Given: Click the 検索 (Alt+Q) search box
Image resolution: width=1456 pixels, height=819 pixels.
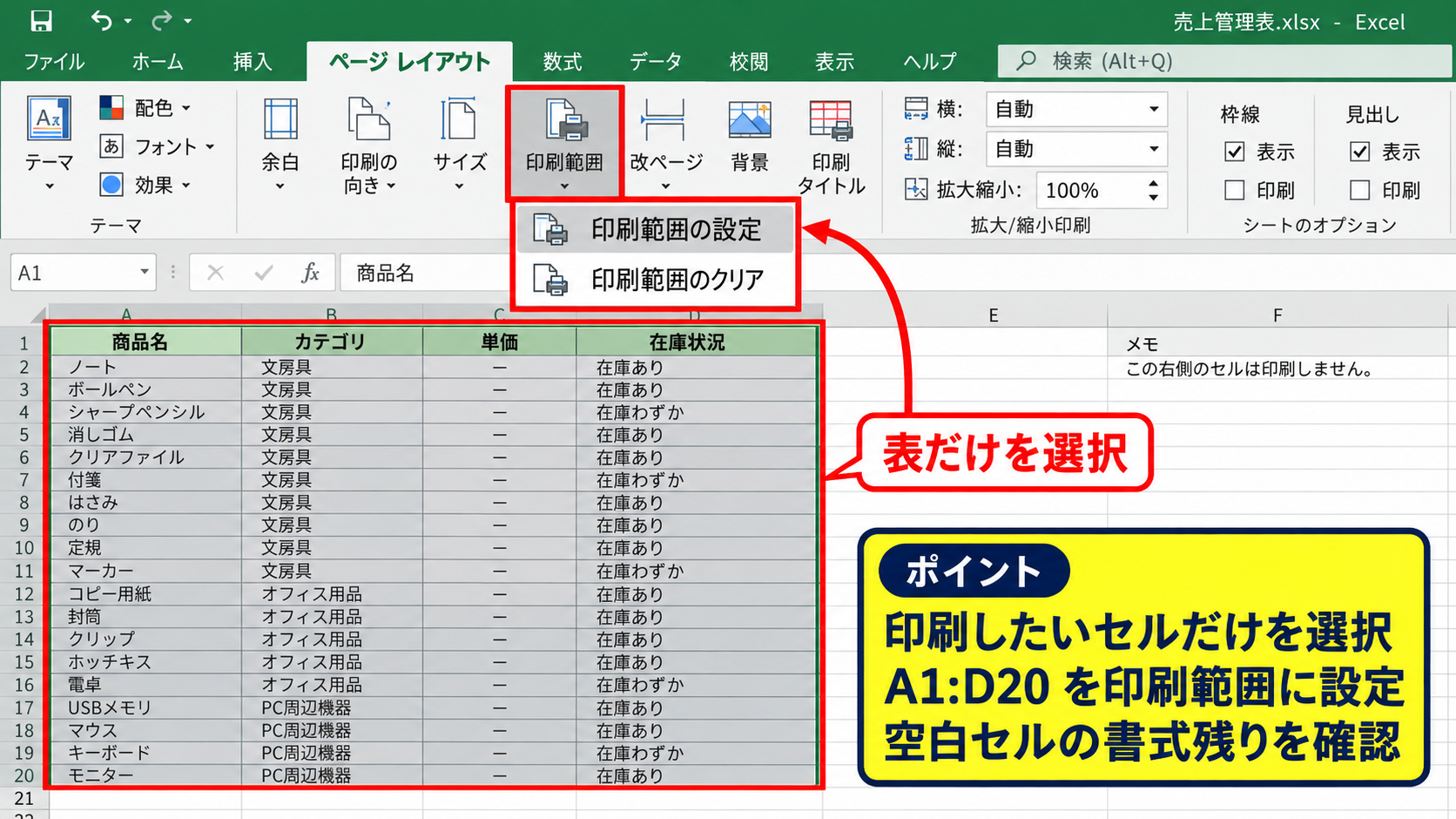Looking at the screenshot, I should 1226,61.
